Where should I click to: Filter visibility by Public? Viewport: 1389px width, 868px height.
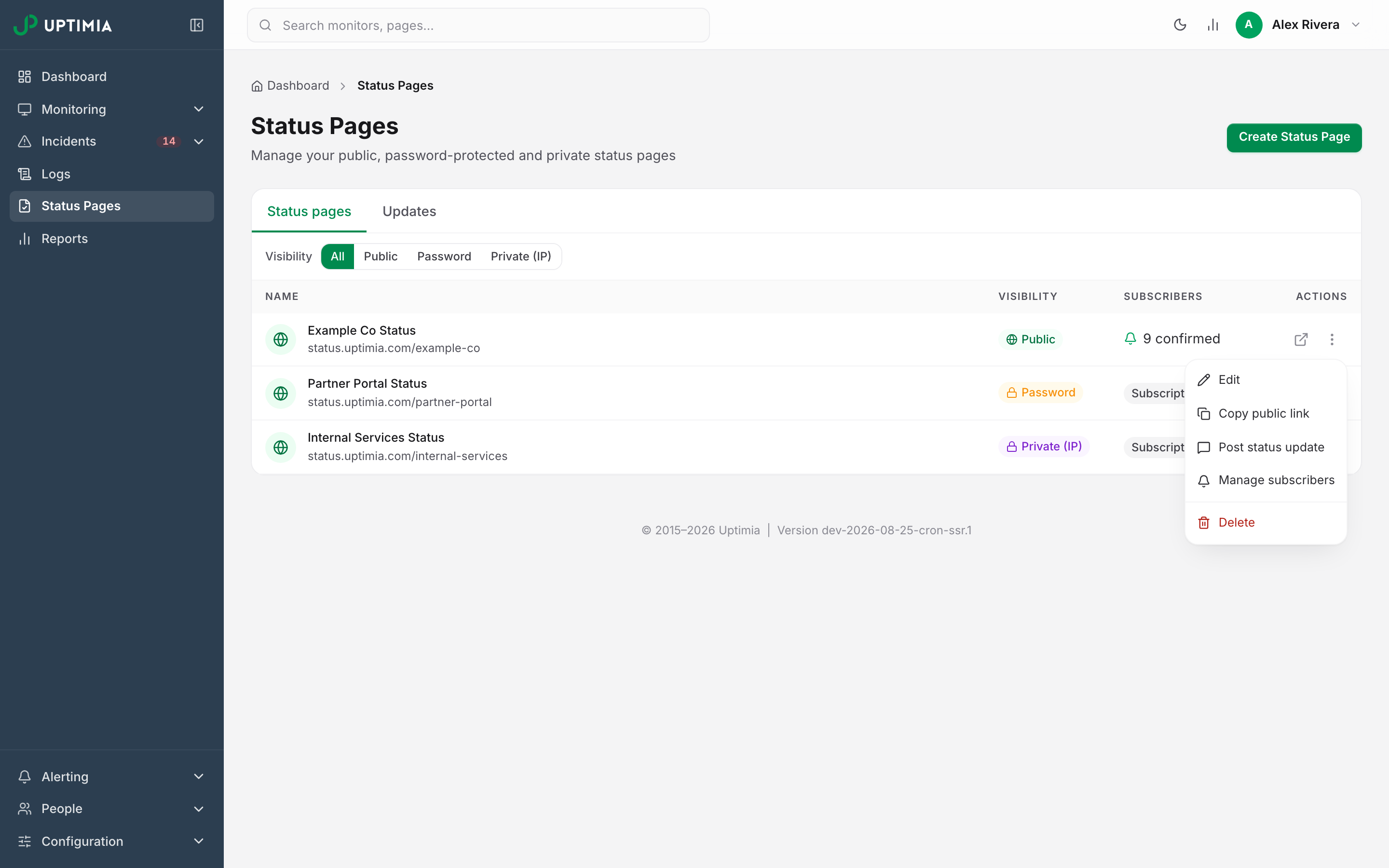[381, 257]
